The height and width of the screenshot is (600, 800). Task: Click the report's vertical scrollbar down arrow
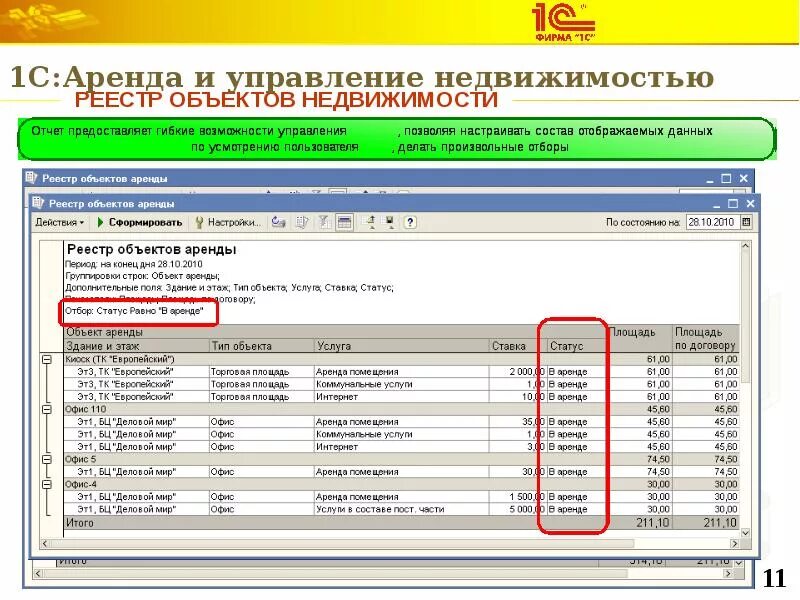[745, 533]
